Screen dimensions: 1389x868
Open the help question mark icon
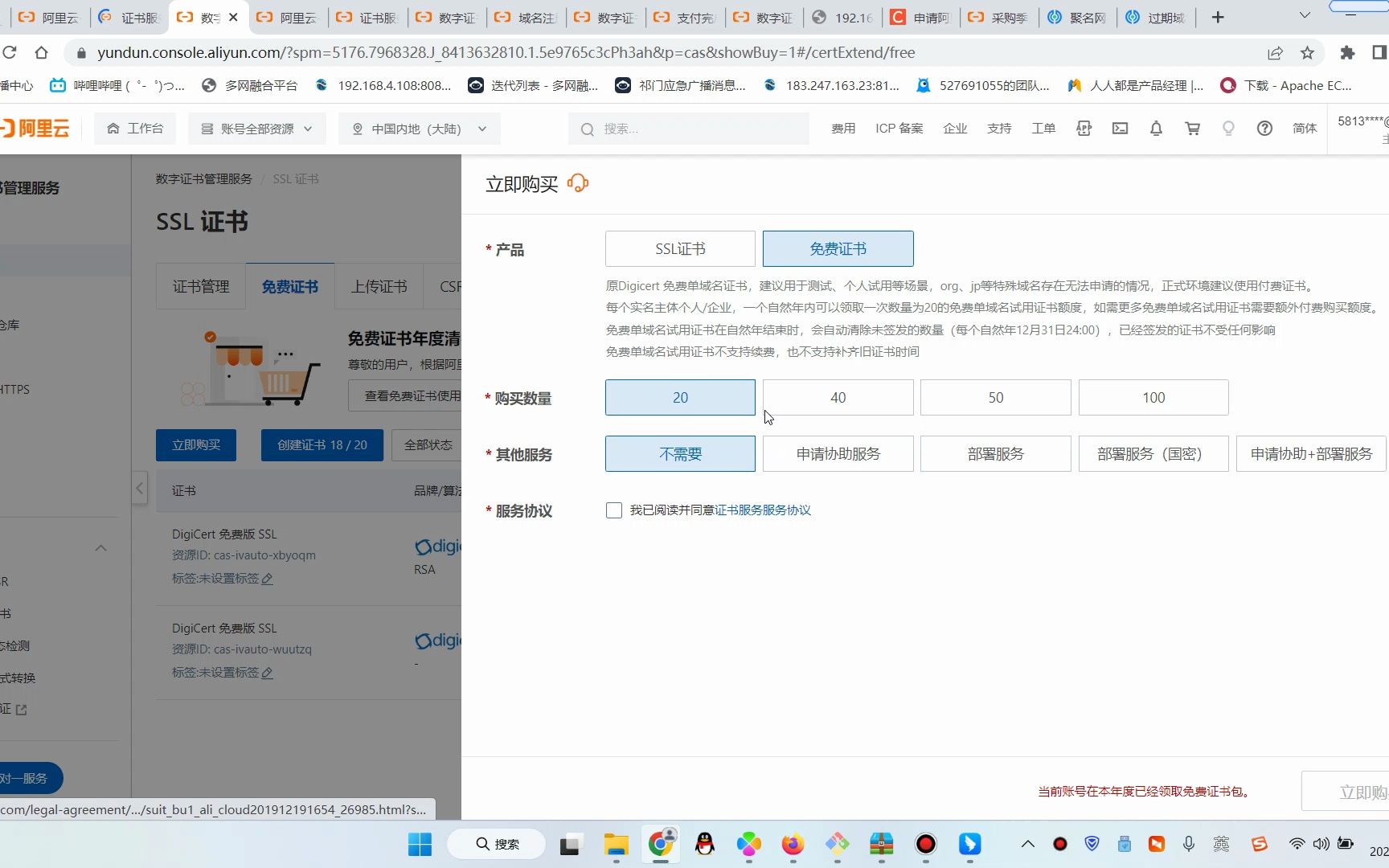1264,129
